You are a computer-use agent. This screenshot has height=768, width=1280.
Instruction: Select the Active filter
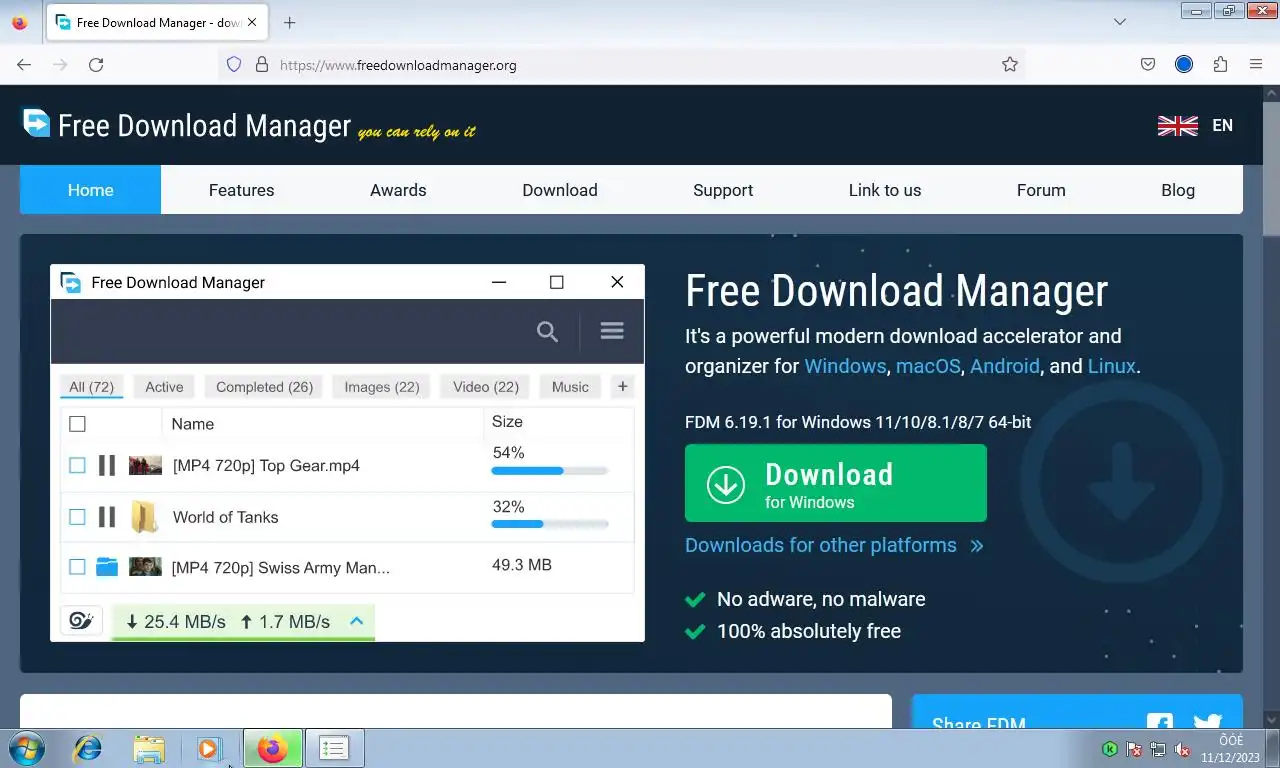pyautogui.click(x=164, y=387)
